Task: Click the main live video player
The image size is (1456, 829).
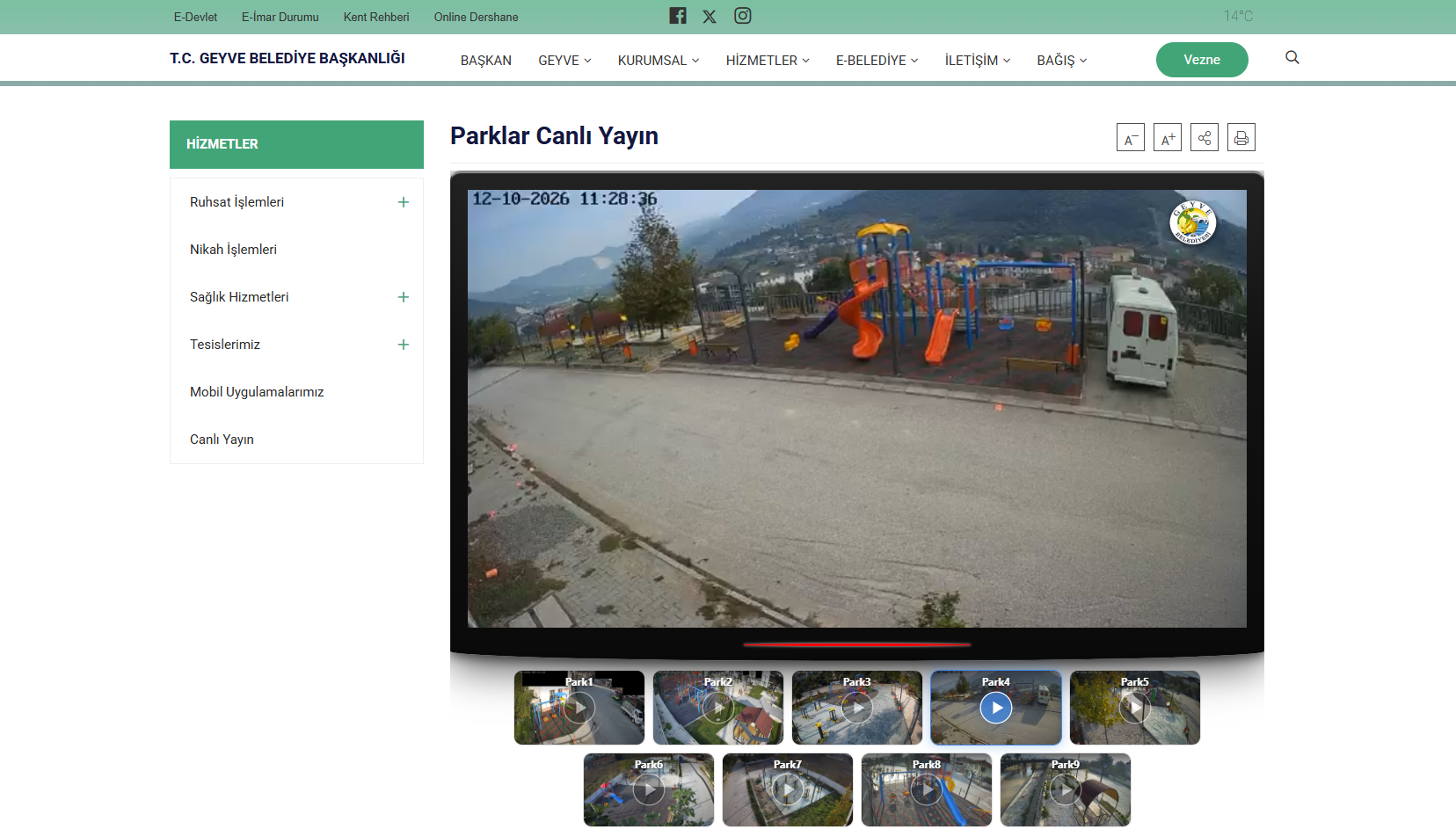Action: 857,409
